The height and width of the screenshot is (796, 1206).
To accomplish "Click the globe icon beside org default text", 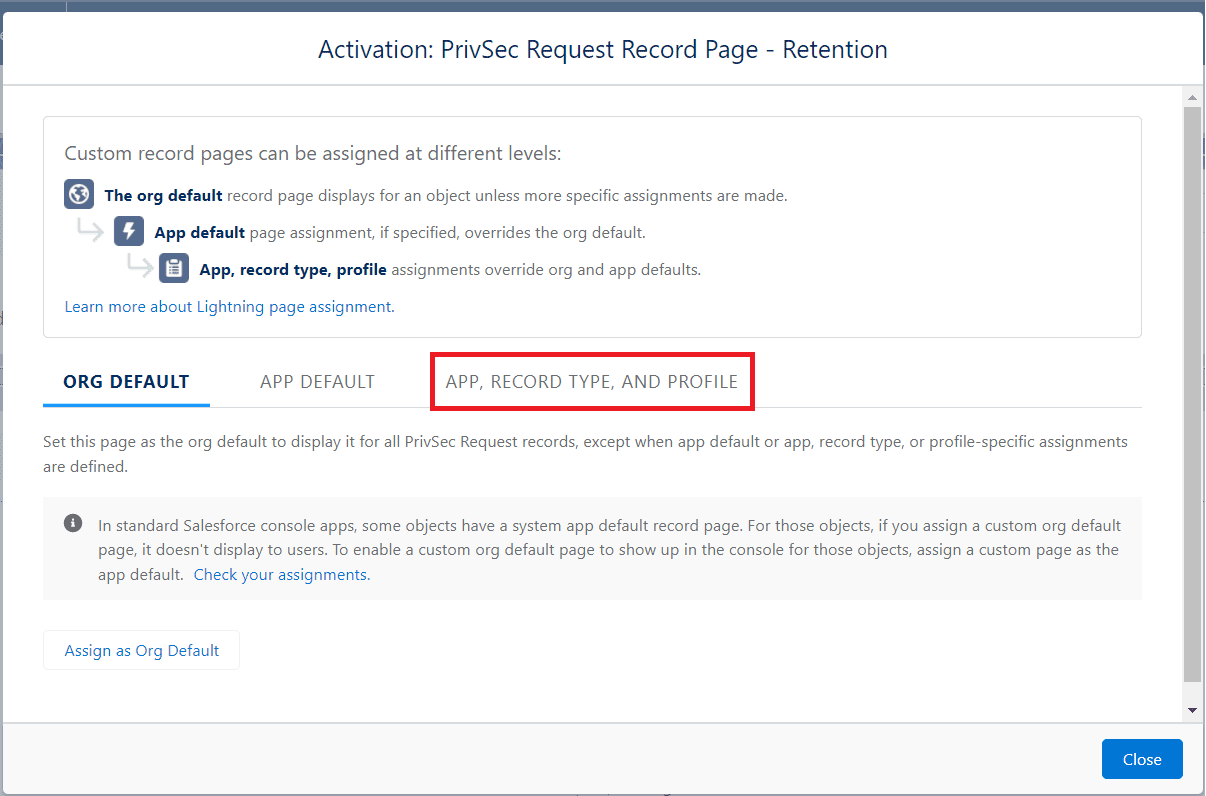I will 78,194.
